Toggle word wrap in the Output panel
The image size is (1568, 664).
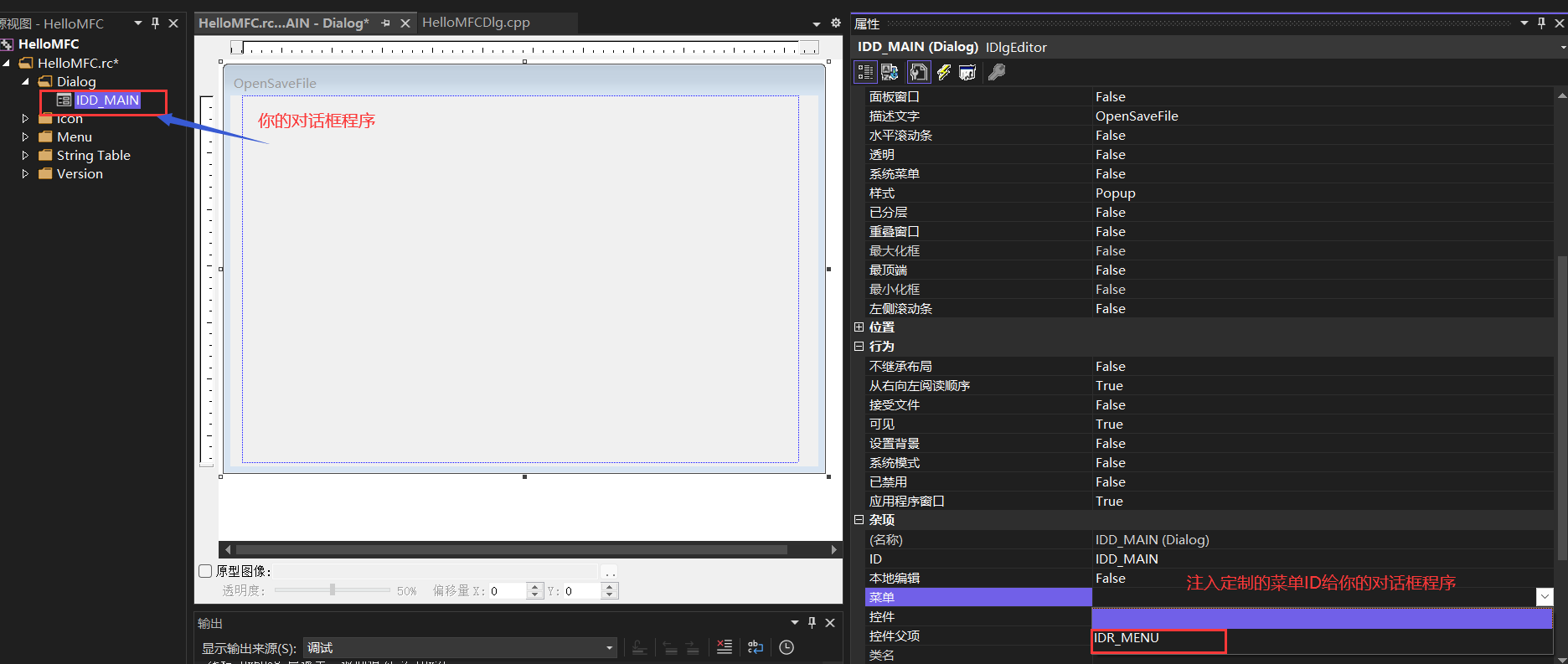tap(756, 647)
